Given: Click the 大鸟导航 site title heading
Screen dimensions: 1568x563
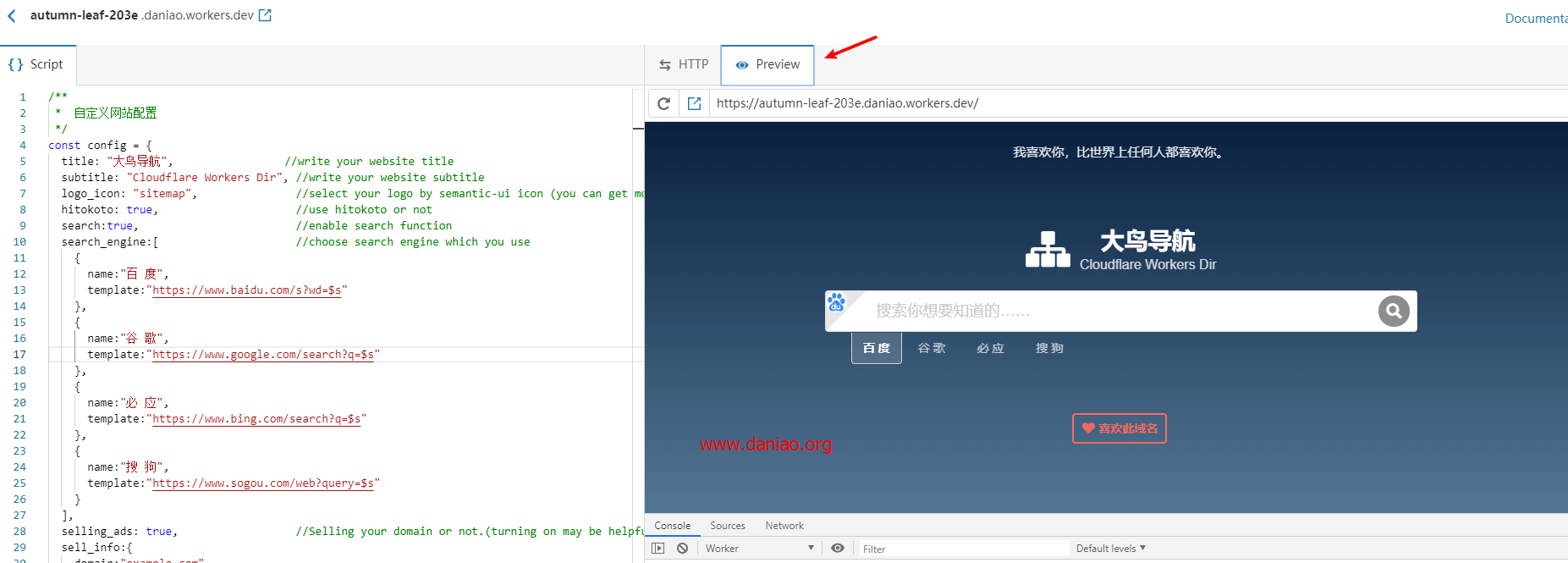Looking at the screenshot, I should [1147, 241].
